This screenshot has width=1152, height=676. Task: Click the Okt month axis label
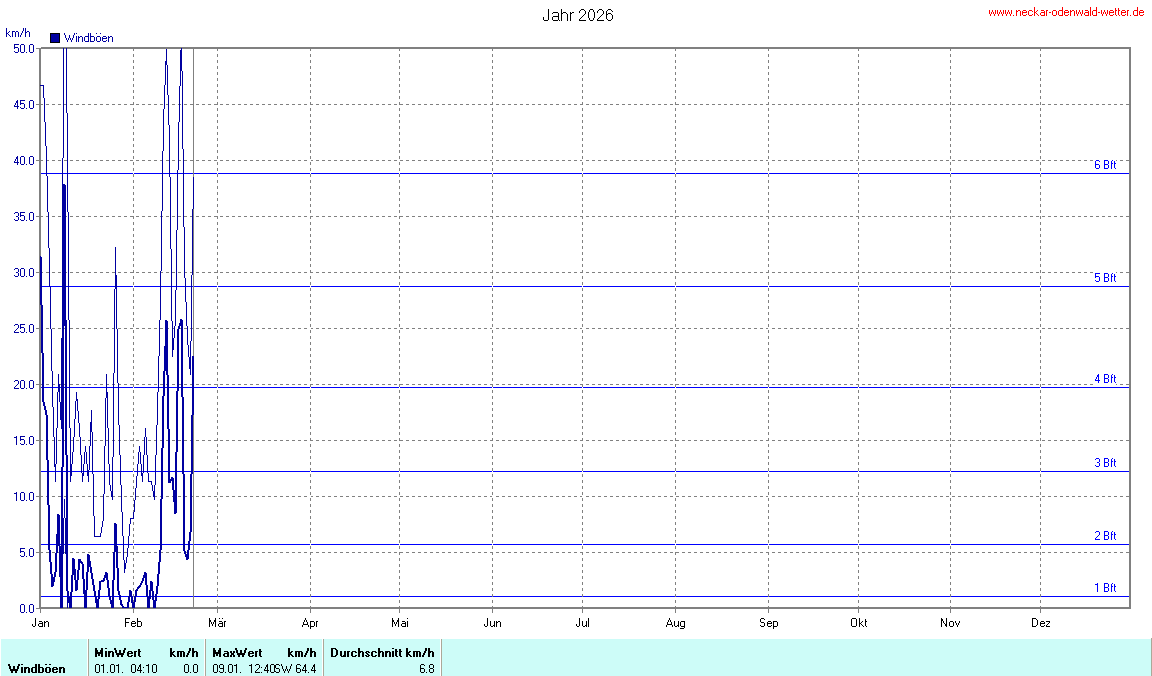[x=858, y=623]
